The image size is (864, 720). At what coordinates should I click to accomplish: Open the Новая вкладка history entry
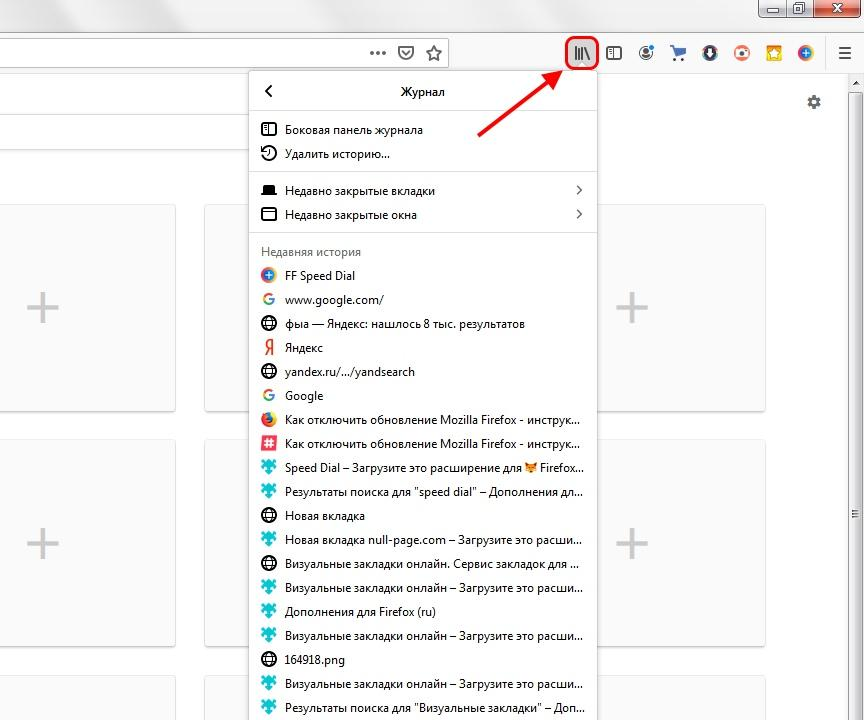pyautogui.click(x=423, y=516)
